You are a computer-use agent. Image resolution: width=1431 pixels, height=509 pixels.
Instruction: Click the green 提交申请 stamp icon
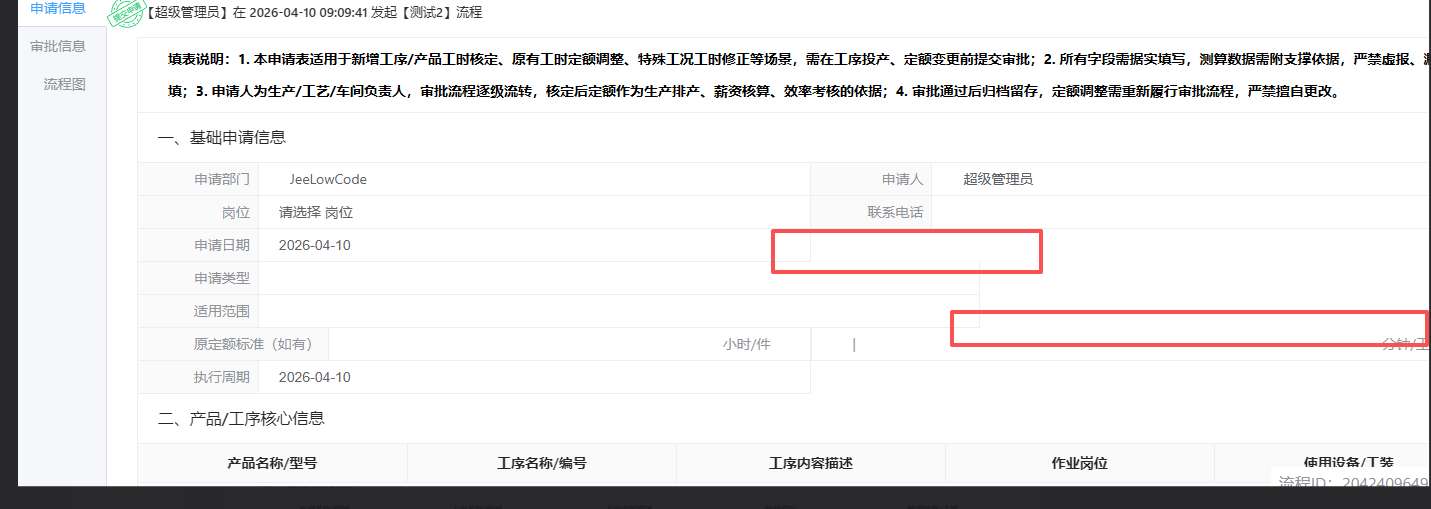coord(127,15)
